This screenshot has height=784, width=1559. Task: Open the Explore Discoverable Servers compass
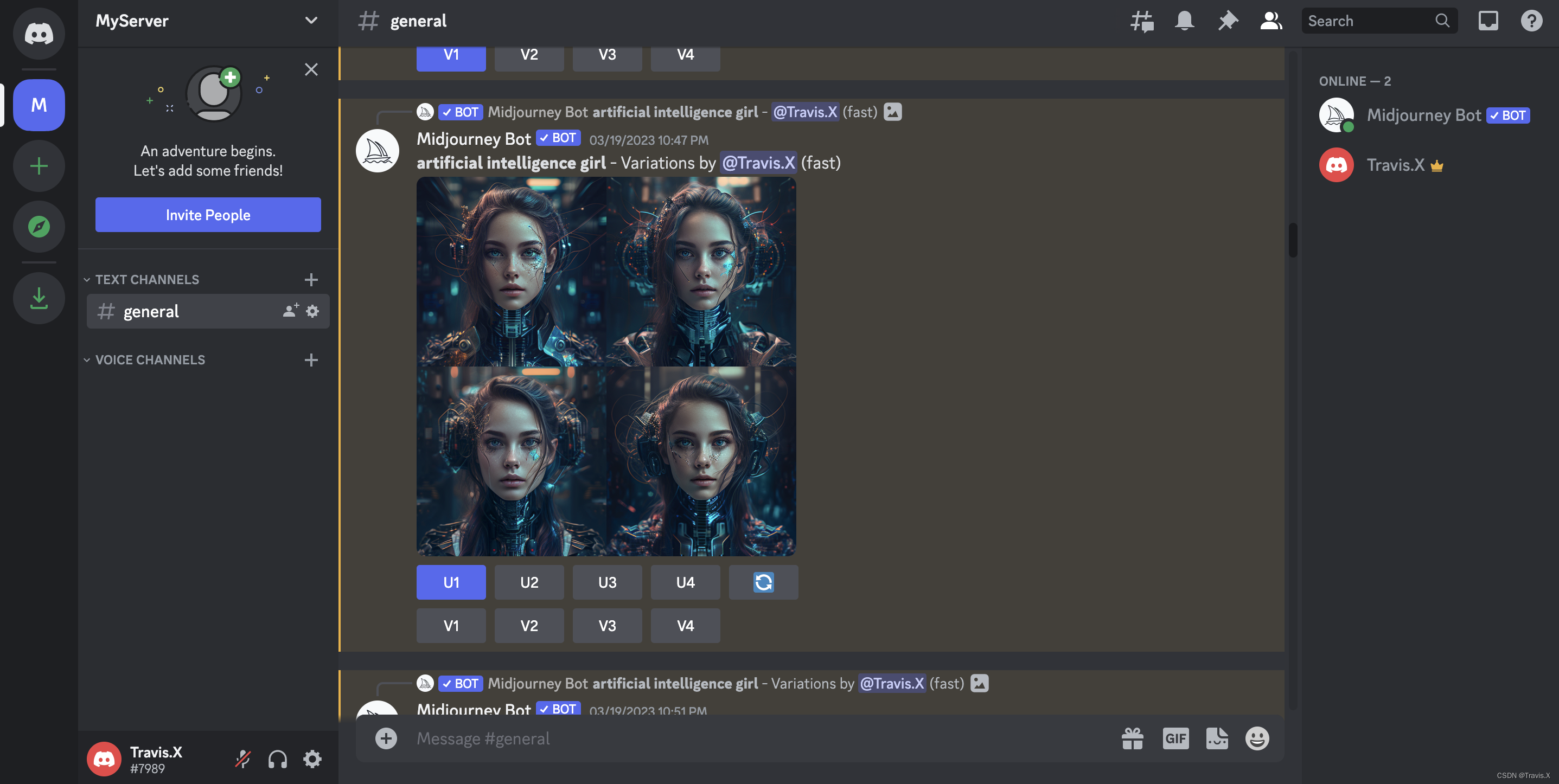point(39,227)
